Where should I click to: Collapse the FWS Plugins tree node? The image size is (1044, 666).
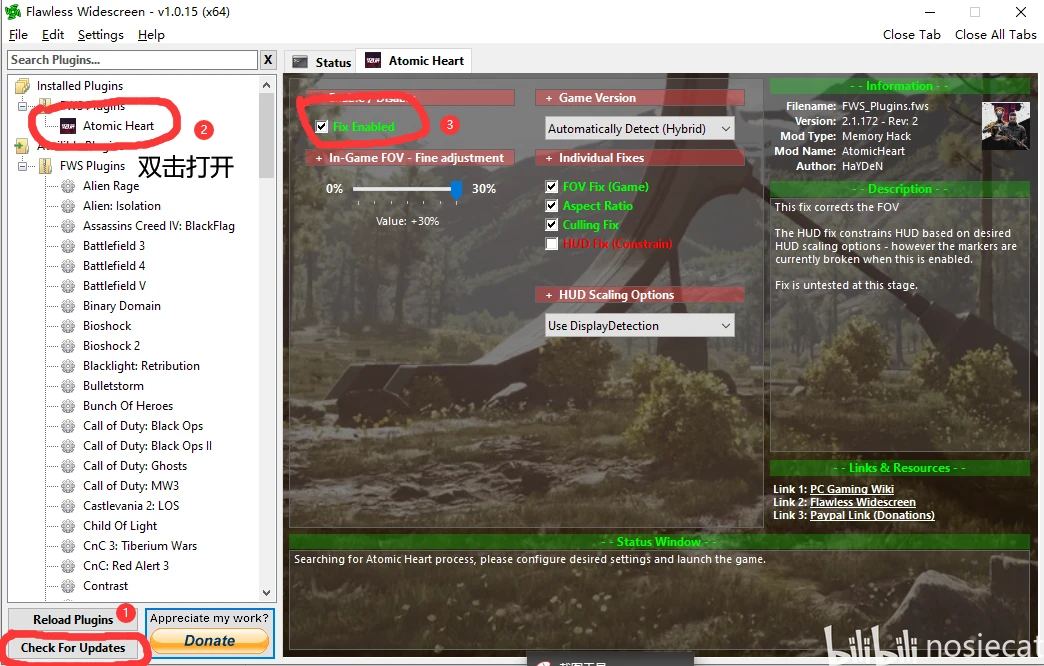point(23,166)
